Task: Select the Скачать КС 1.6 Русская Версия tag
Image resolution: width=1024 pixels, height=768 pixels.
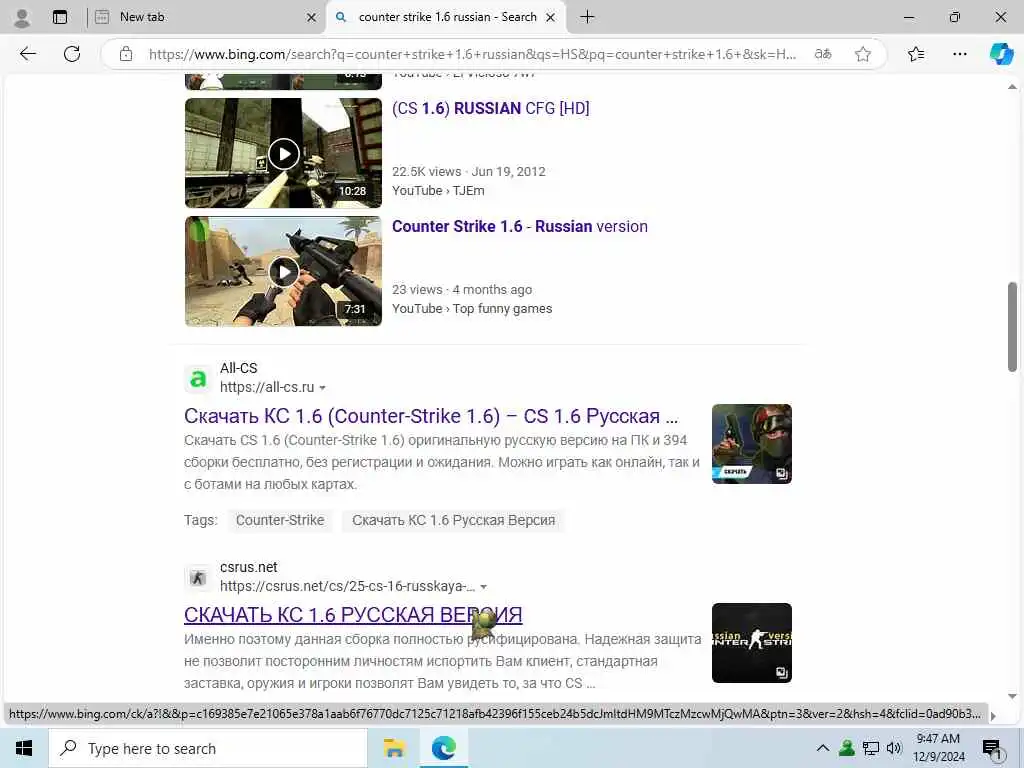Action: click(453, 520)
